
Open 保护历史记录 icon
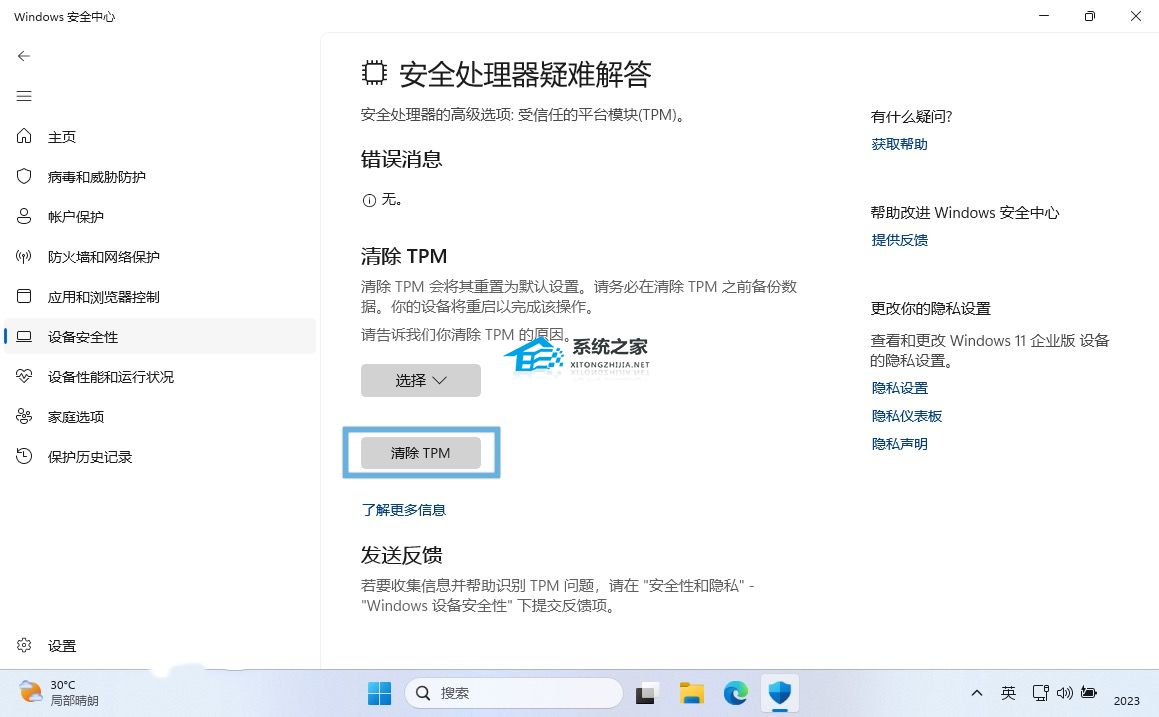point(22,456)
